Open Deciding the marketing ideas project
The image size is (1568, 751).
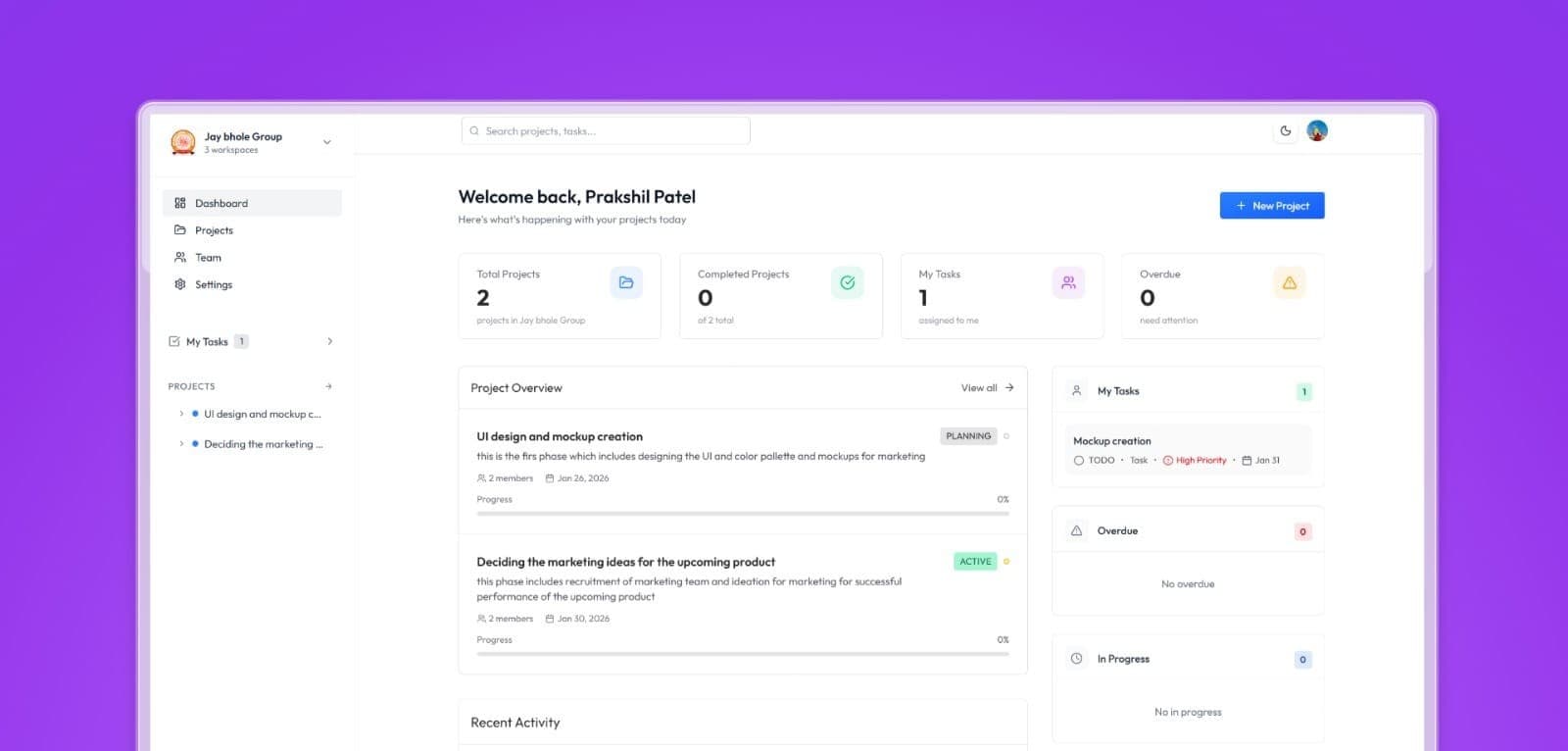625,562
